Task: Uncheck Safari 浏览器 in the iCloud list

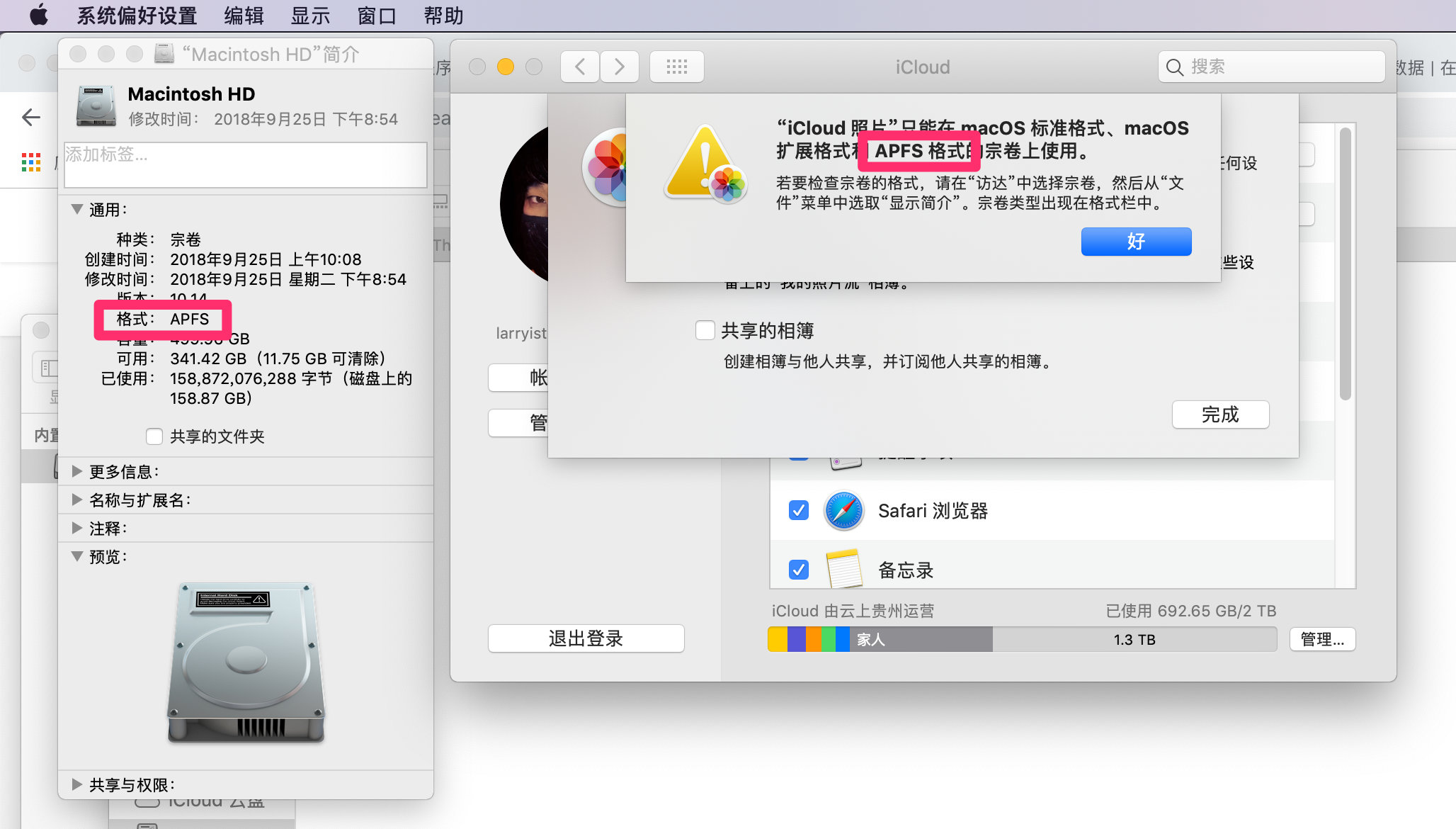Action: pos(799,510)
